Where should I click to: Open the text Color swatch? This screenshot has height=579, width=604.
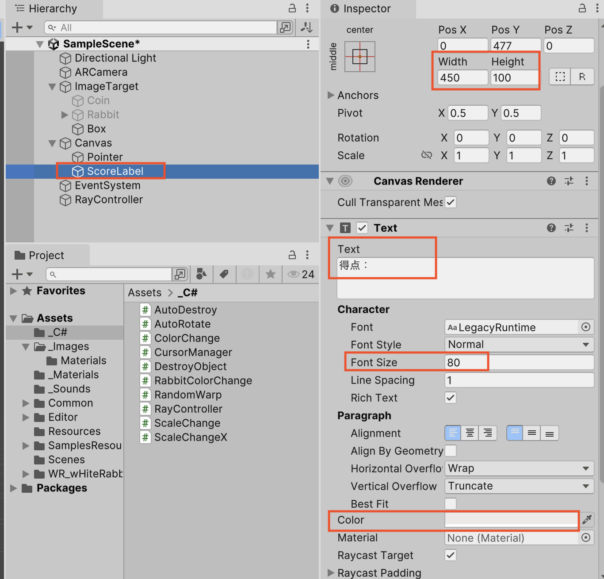point(511,520)
